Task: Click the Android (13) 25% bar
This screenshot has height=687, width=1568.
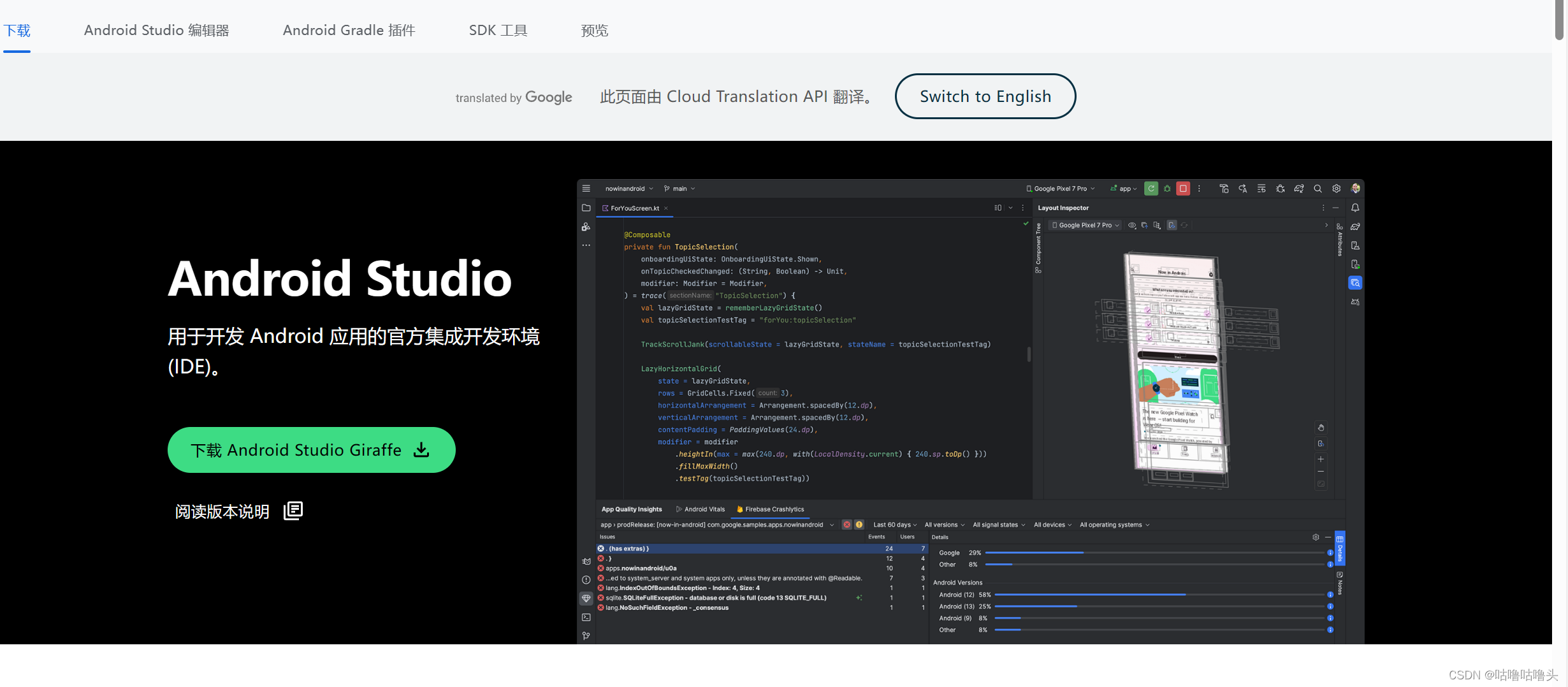Action: (1159, 606)
